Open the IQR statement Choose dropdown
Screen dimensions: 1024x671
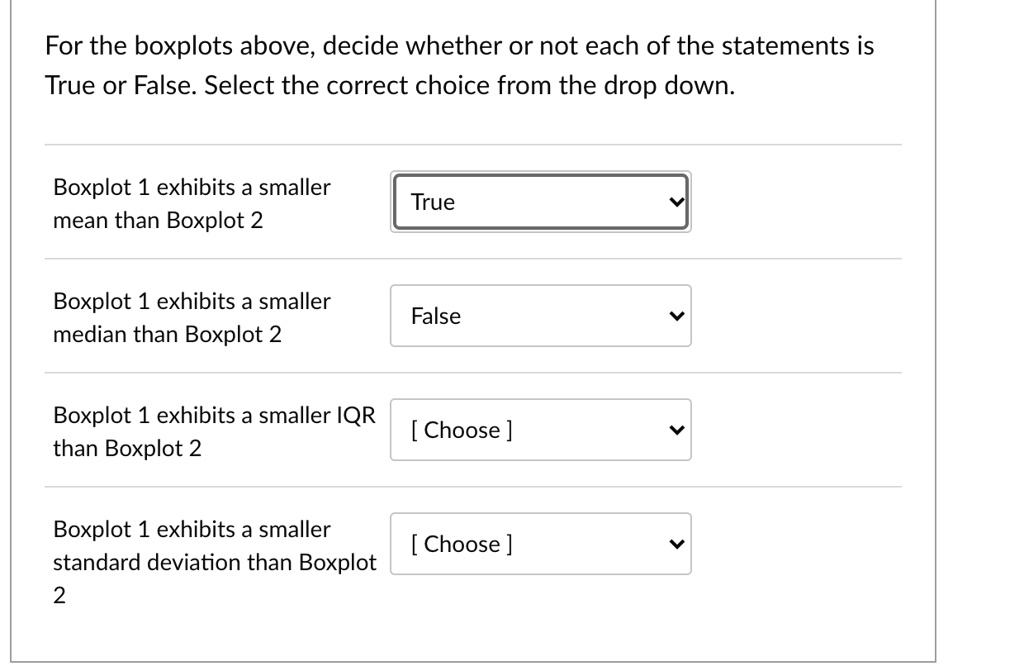542,428
